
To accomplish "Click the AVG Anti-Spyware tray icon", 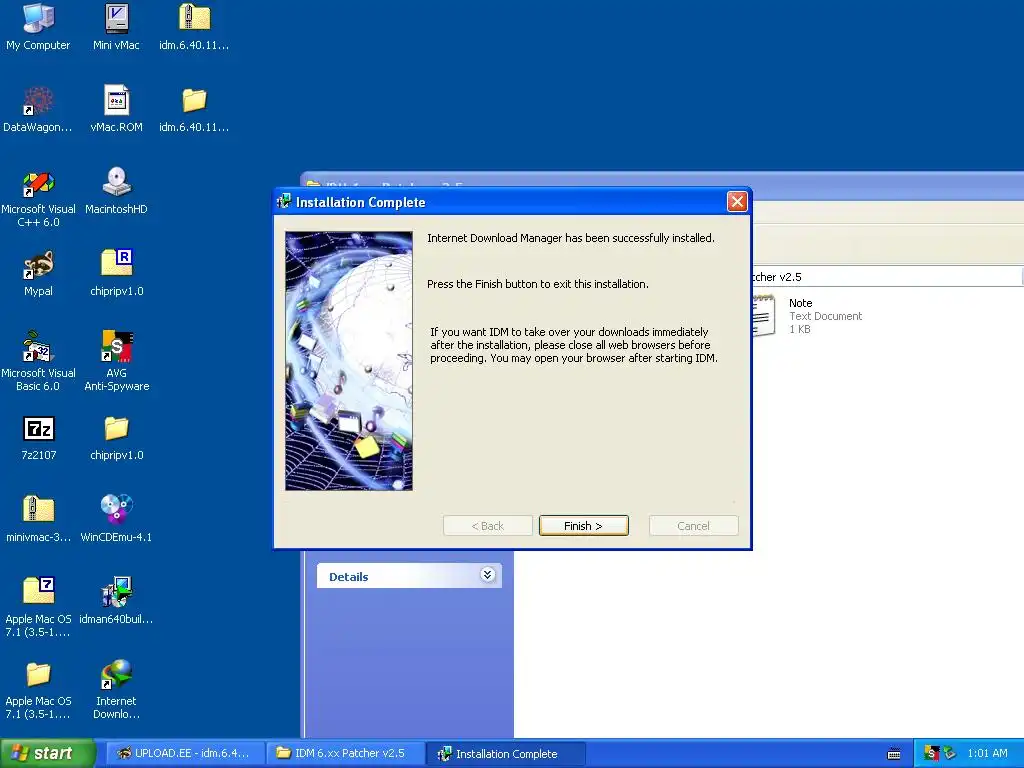I will pyautogui.click(x=932, y=754).
